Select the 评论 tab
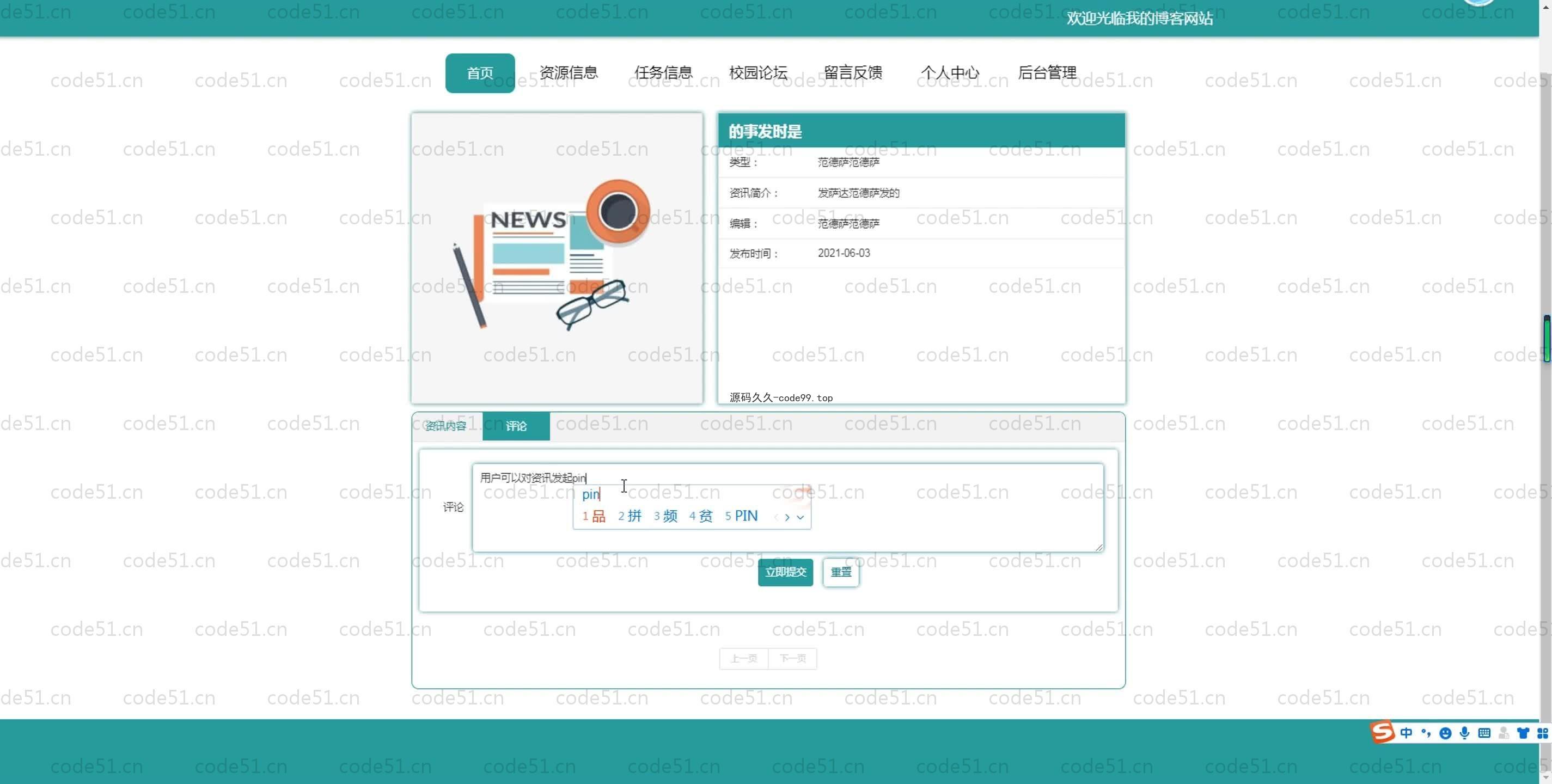Viewport: 1552px width, 784px height. (x=516, y=426)
